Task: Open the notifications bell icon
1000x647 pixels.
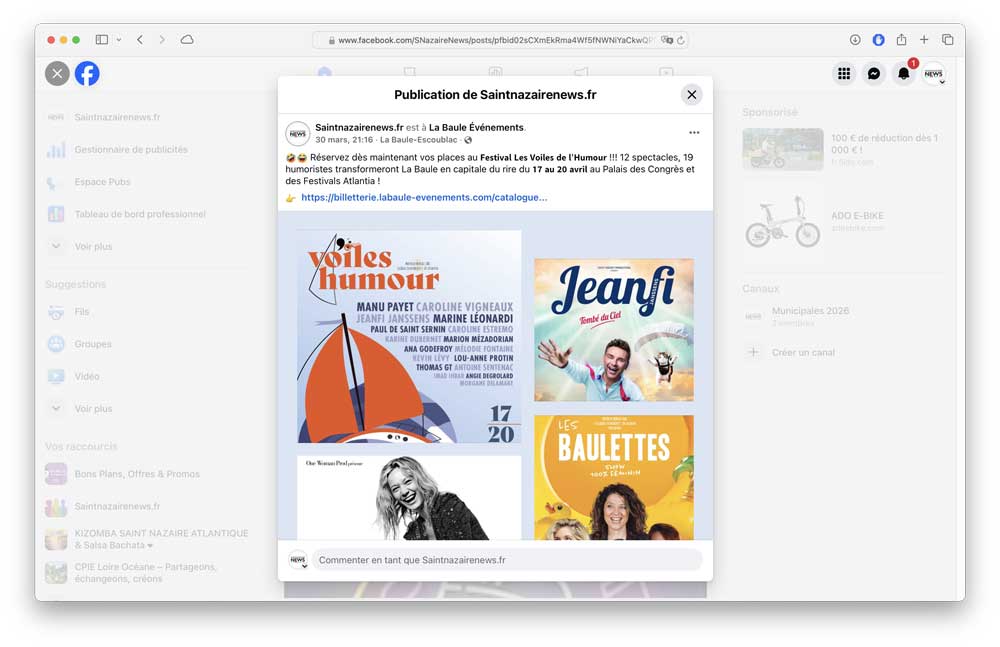Action: (x=904, y=73)
